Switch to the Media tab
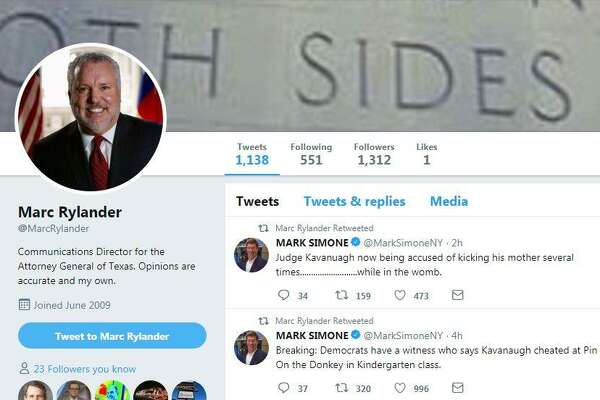The width and height of the screenshot is (600, 400). 449,201
